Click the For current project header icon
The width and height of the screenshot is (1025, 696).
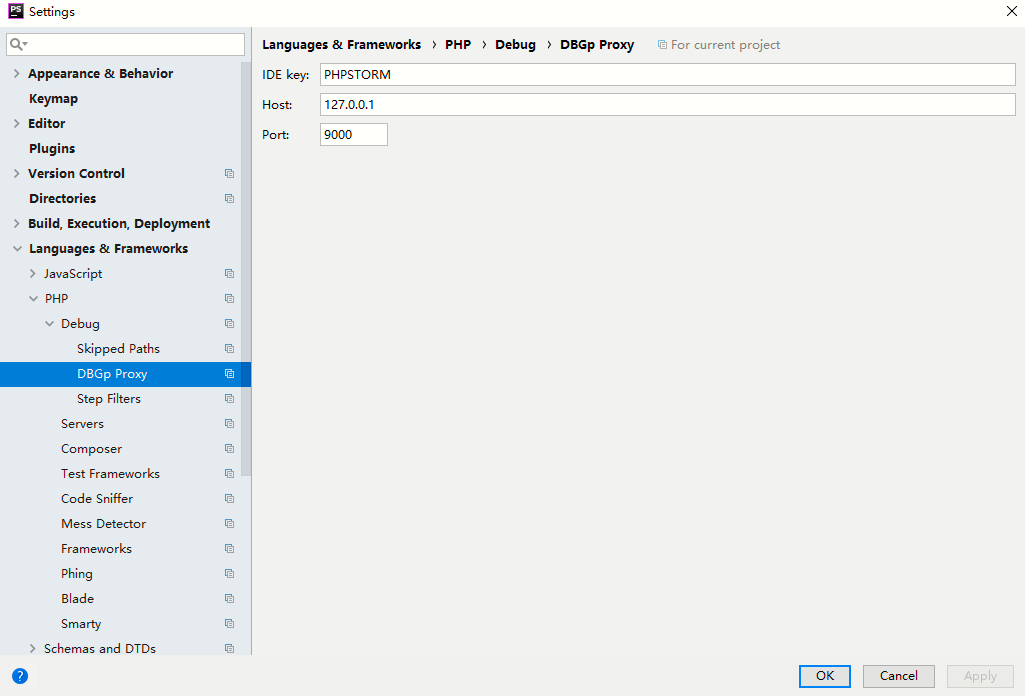coord(662,45)
